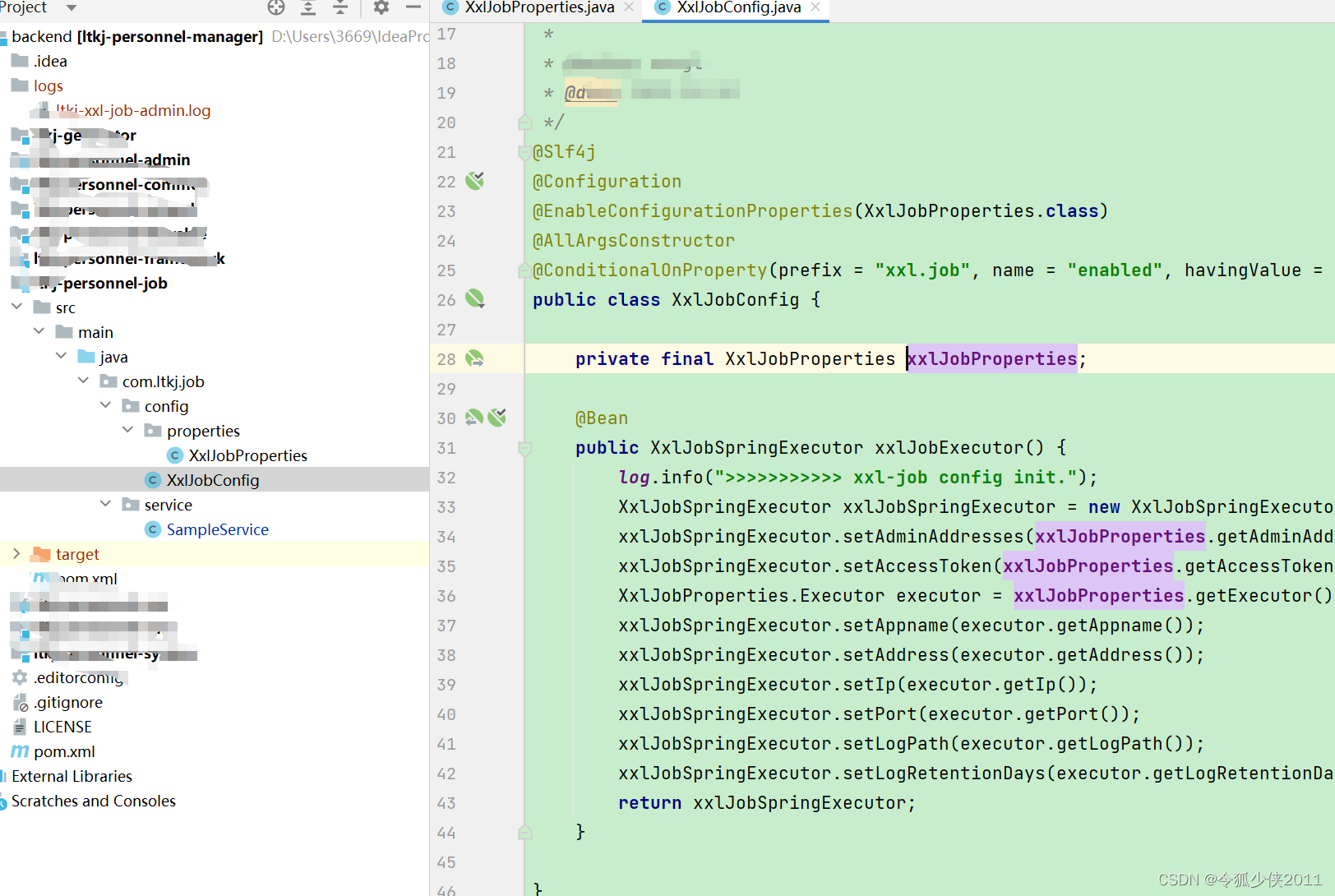Open the root pom.xml file
1335x896 pixels.
tap(64, 751)
